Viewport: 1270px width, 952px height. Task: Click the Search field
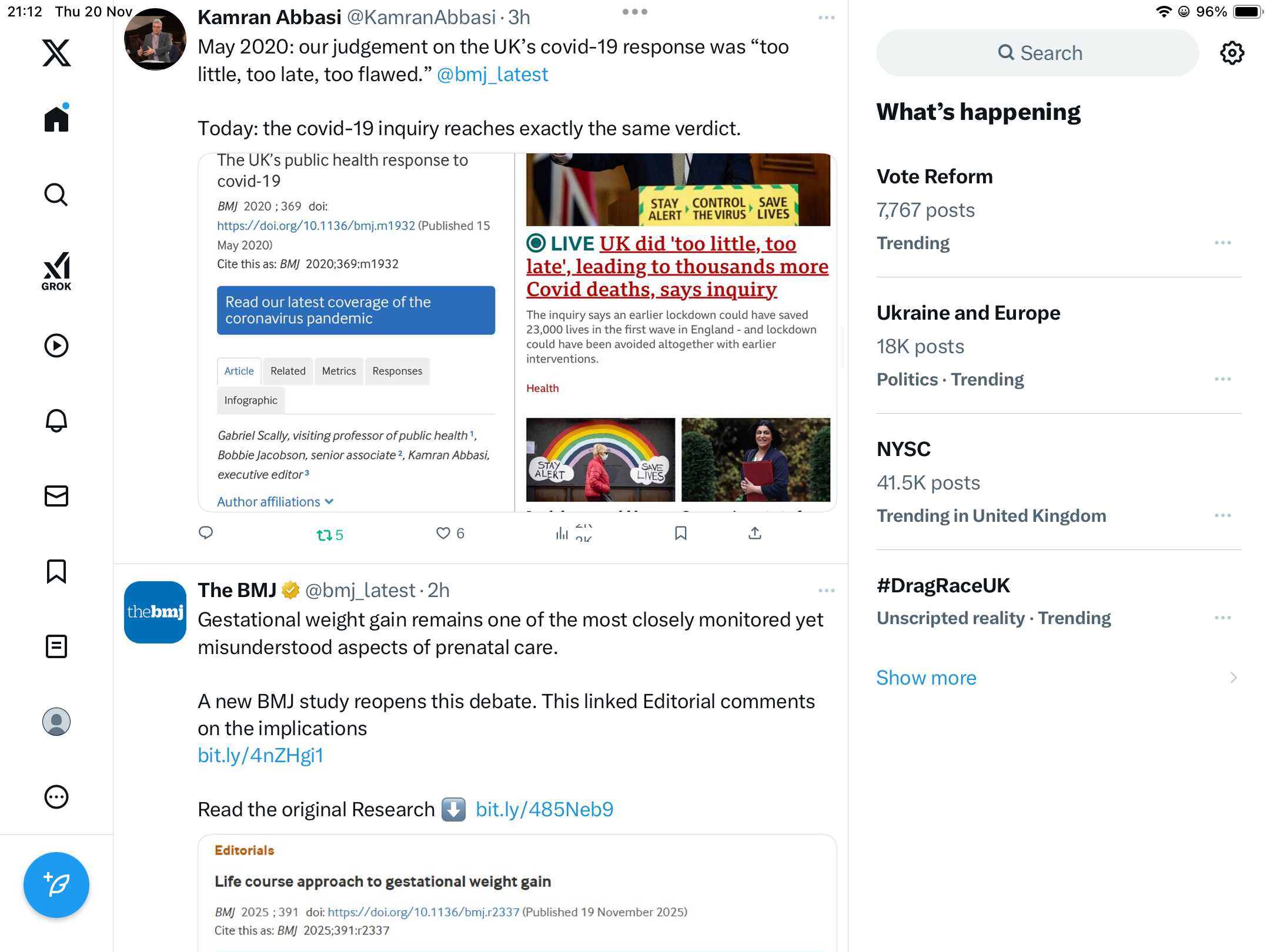pyautogui.click(x=1038, y=53)
